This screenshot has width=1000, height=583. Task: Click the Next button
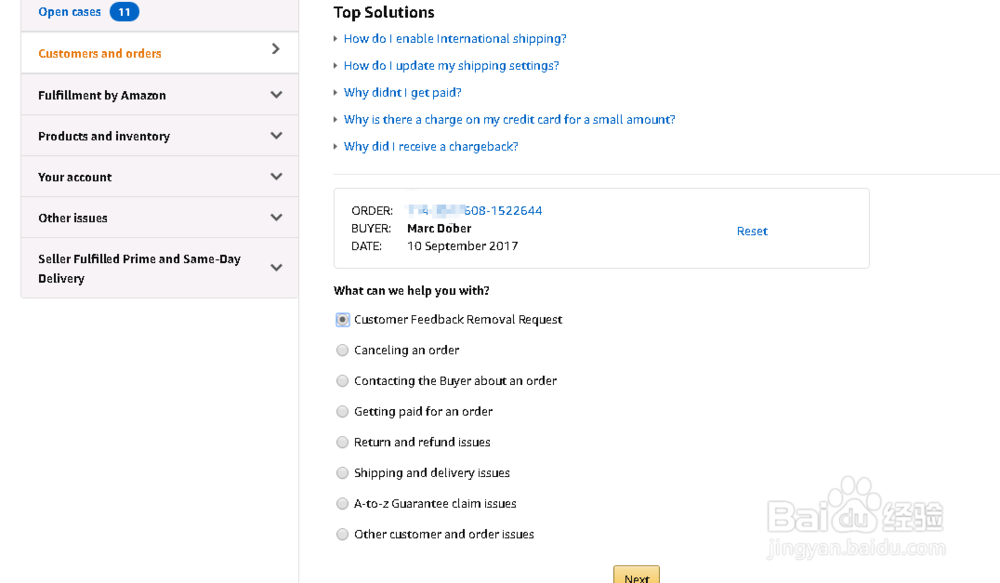pos(636,576)
